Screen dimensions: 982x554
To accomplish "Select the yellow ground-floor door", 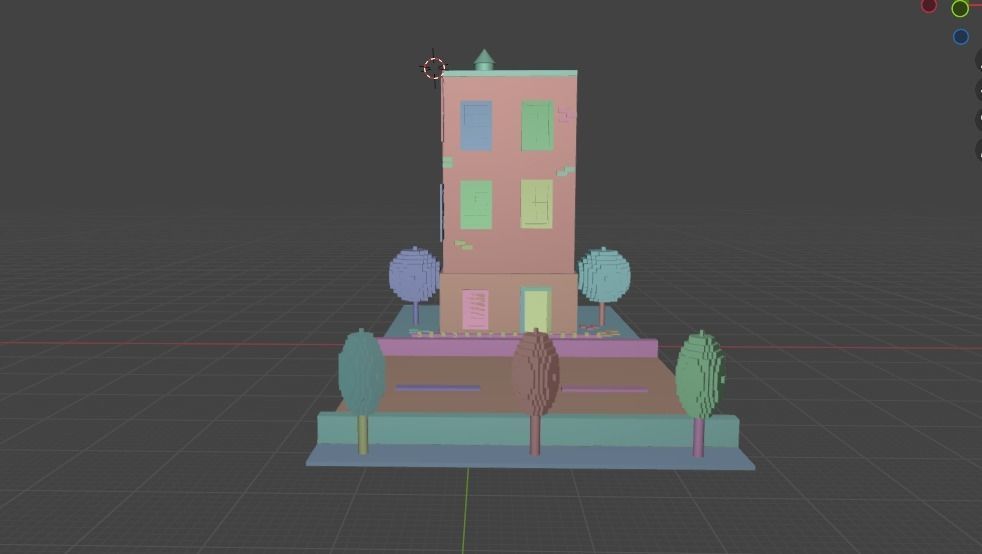I will pos(535,310).
